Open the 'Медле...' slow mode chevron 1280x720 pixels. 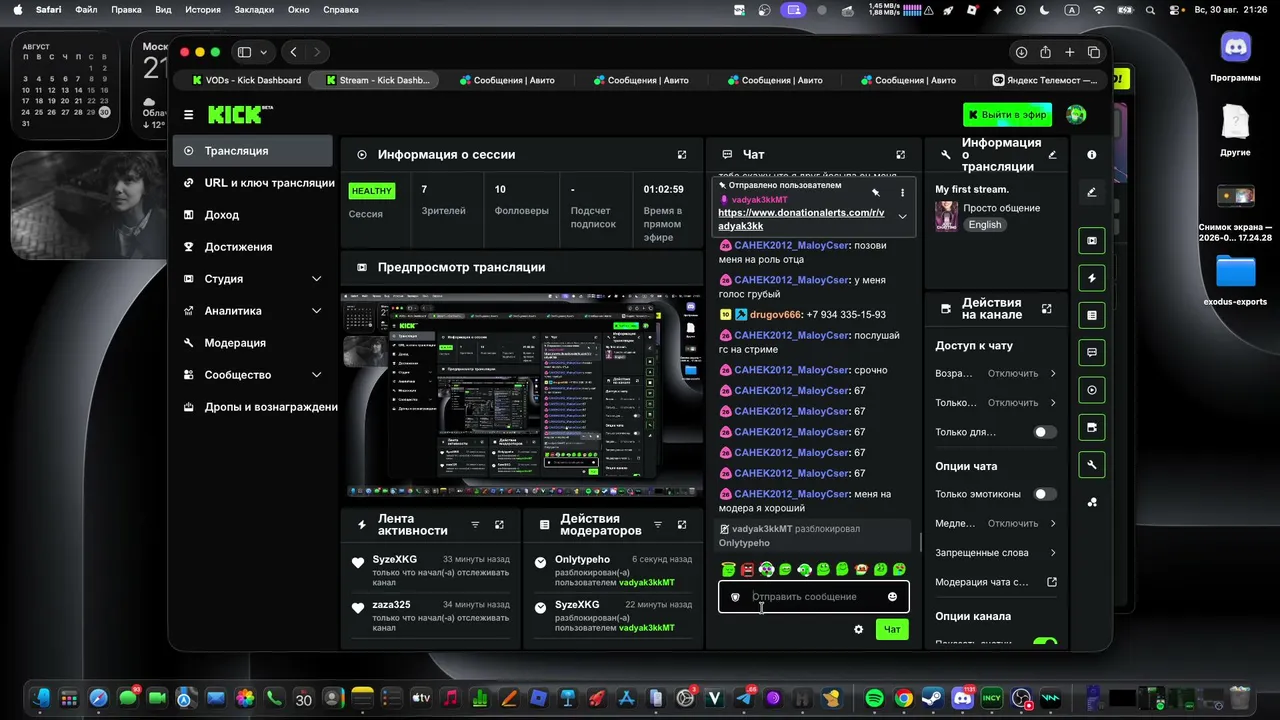point(1053,523)
